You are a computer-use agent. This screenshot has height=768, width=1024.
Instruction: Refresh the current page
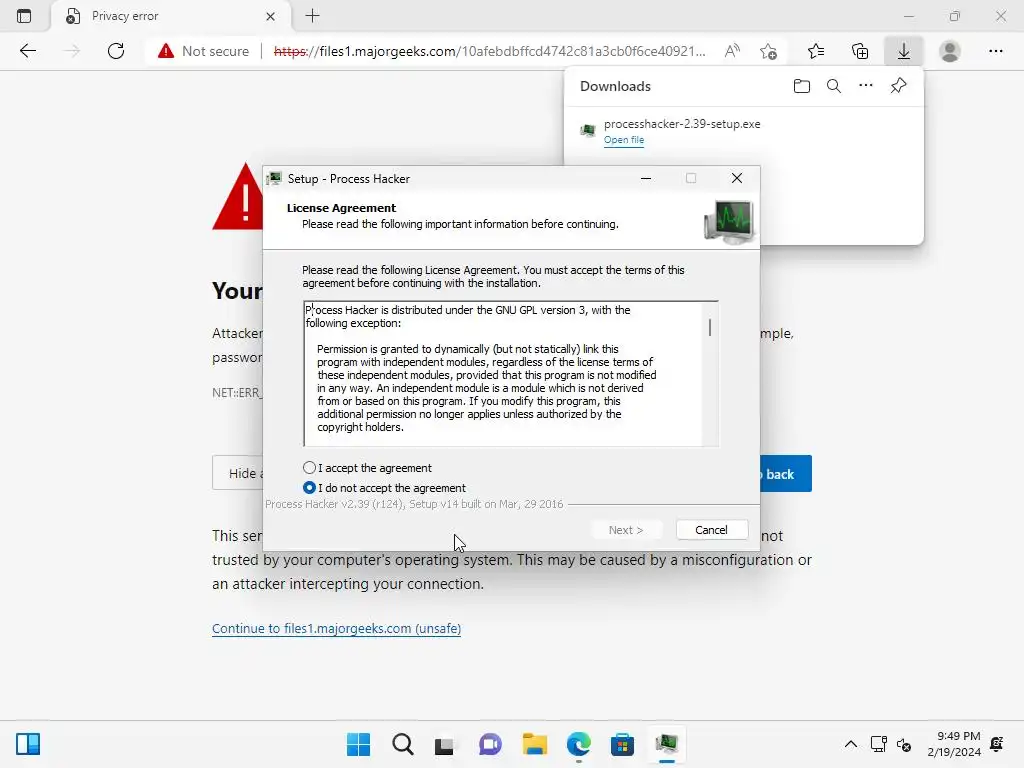click(x=116, y=51)
